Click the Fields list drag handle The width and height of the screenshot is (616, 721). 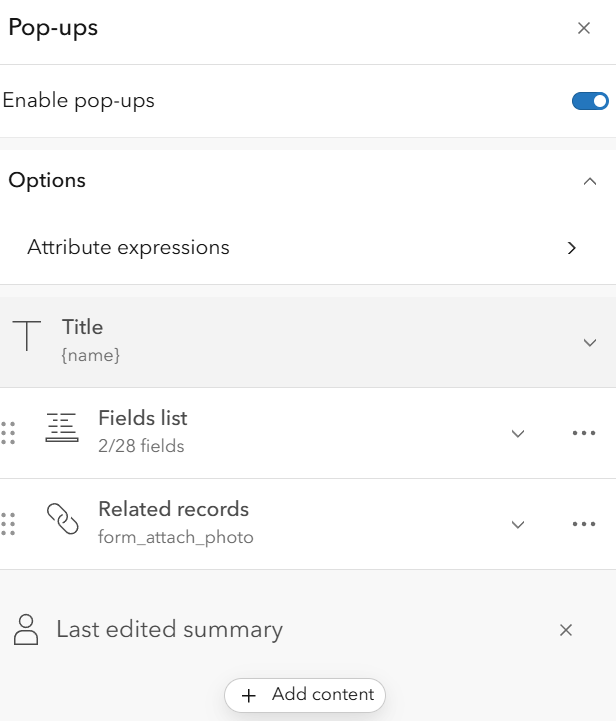8,433
